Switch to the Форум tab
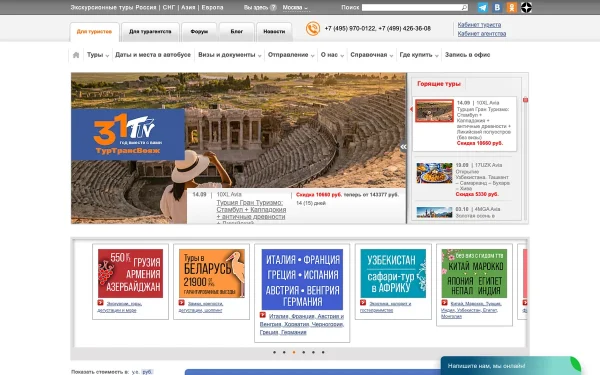This screenshot has height=375, width=600. 199,32
